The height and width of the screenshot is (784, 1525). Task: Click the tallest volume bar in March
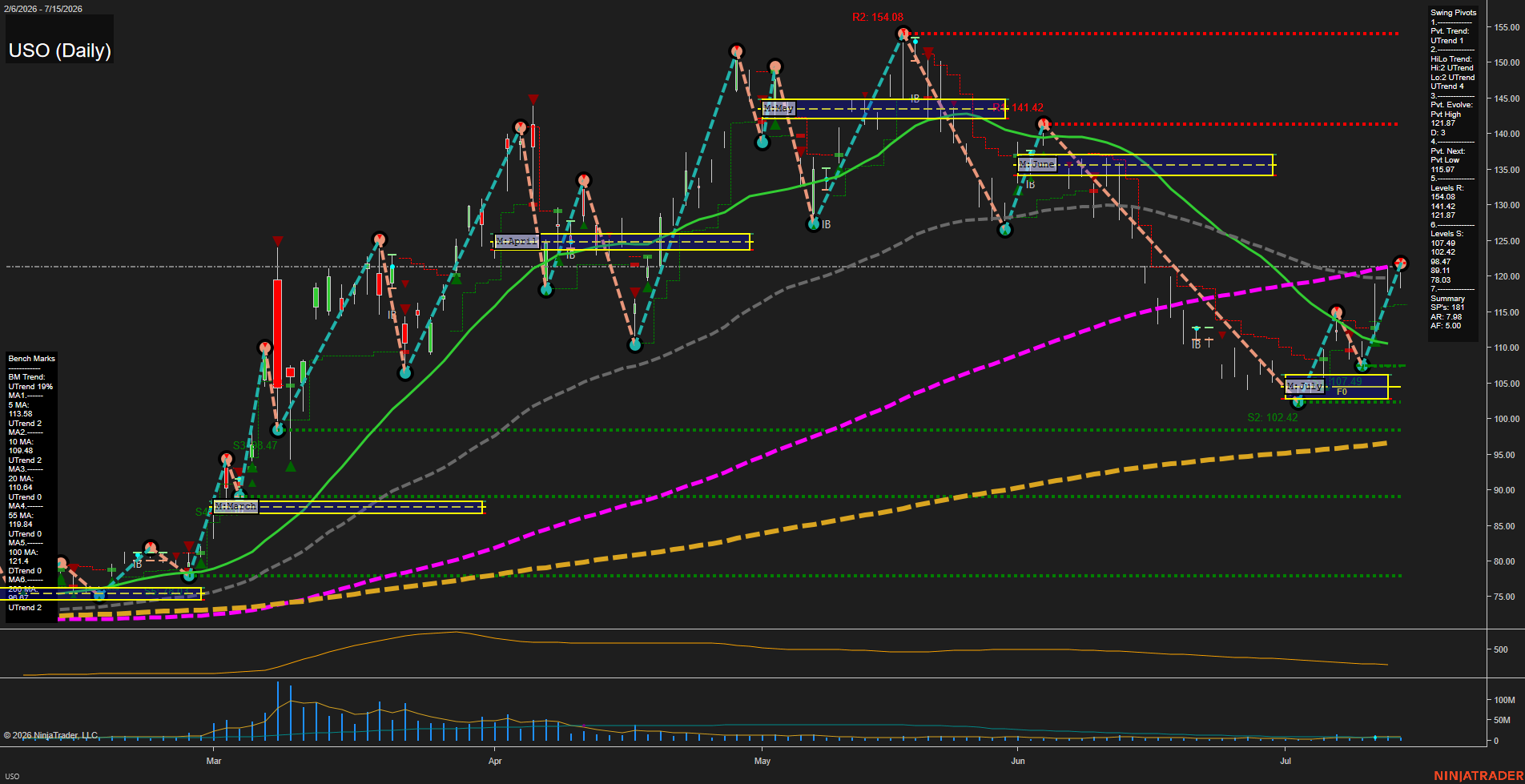tap(277, 711)
